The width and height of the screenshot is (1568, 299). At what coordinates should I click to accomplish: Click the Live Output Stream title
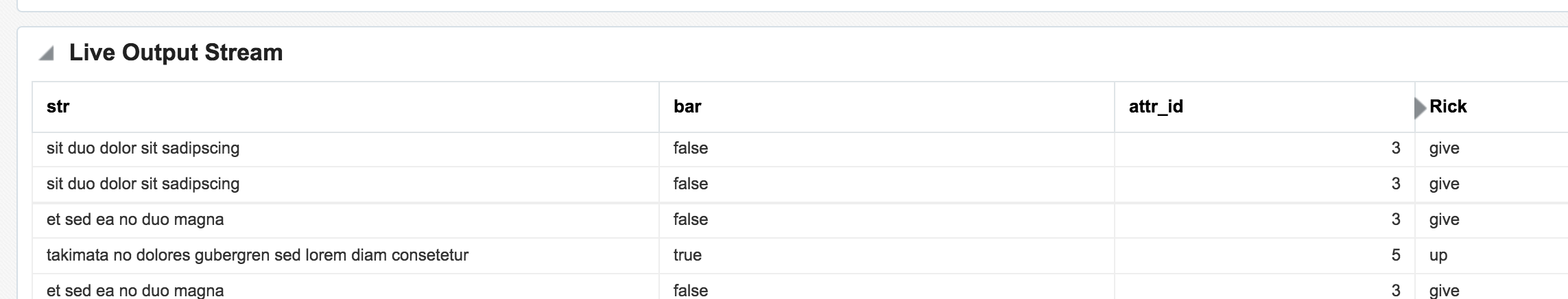176,53
